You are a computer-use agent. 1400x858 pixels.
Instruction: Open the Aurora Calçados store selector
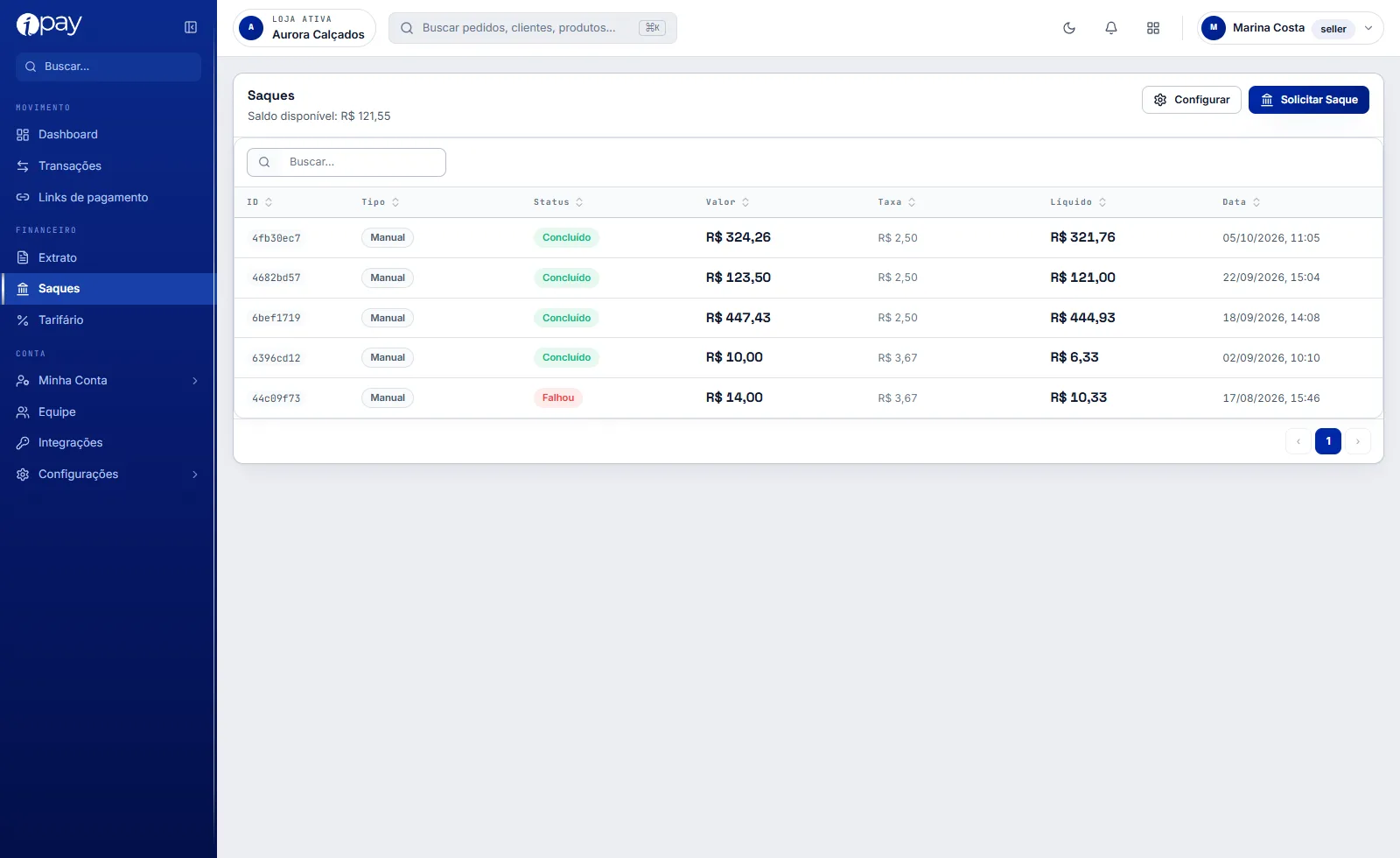click(304, 27)
